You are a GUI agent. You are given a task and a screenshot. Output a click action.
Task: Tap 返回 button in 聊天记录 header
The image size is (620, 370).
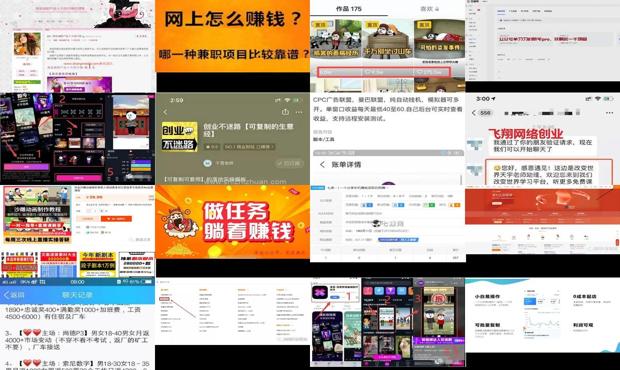click(x=14, y=295)
